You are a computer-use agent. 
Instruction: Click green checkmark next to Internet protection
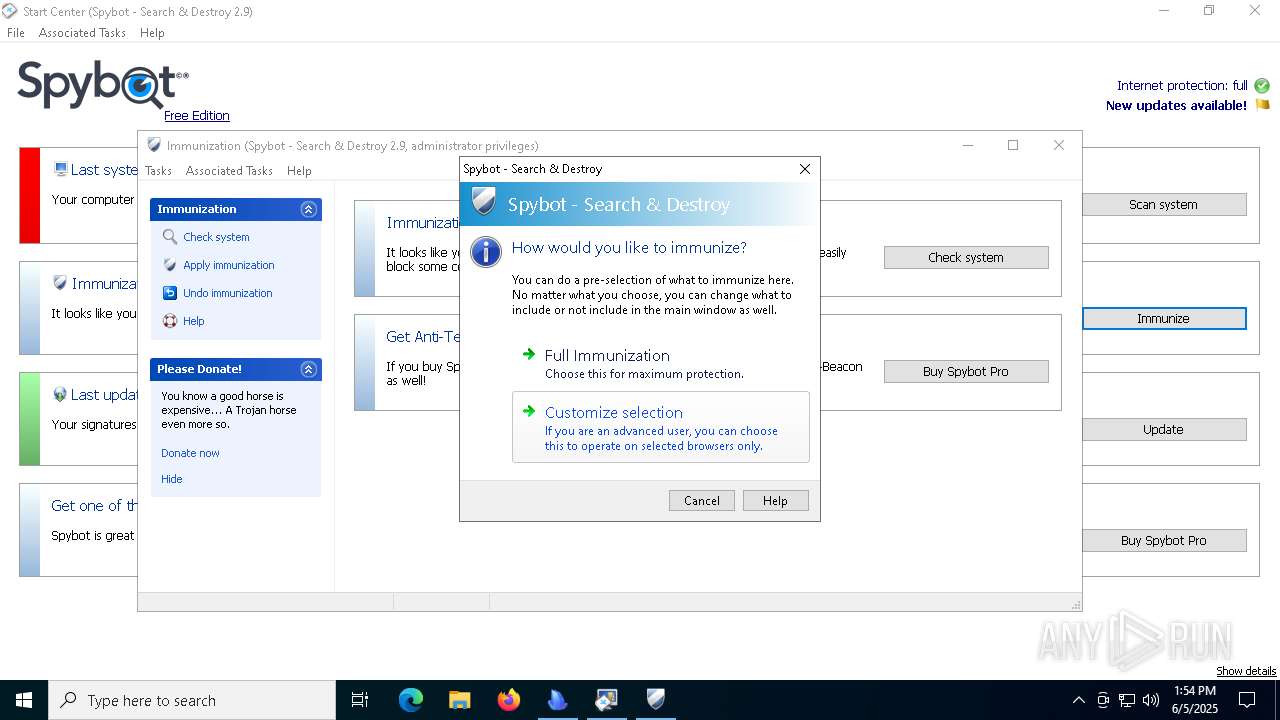[1262, 86]
